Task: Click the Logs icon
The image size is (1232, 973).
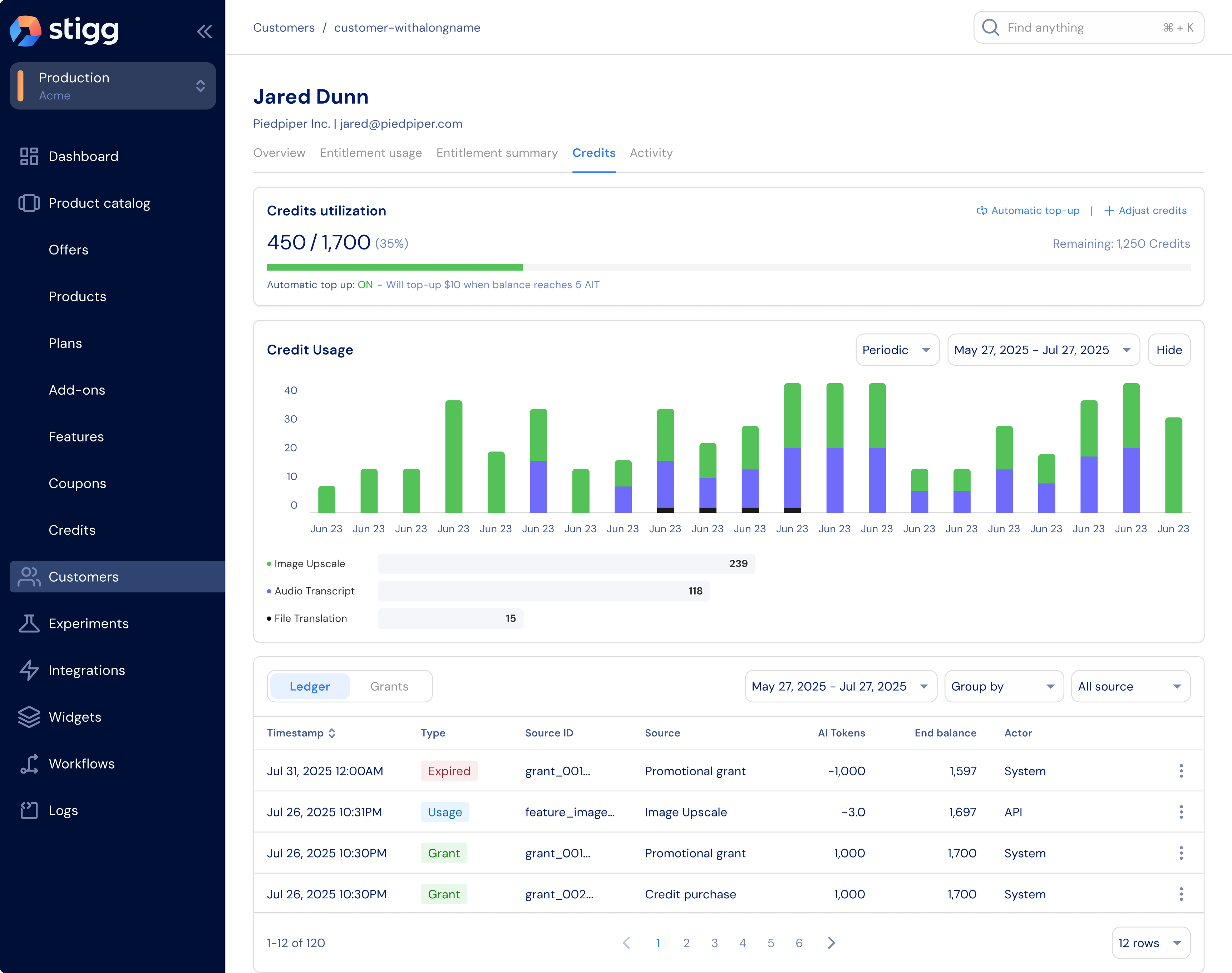Action: 29,810
